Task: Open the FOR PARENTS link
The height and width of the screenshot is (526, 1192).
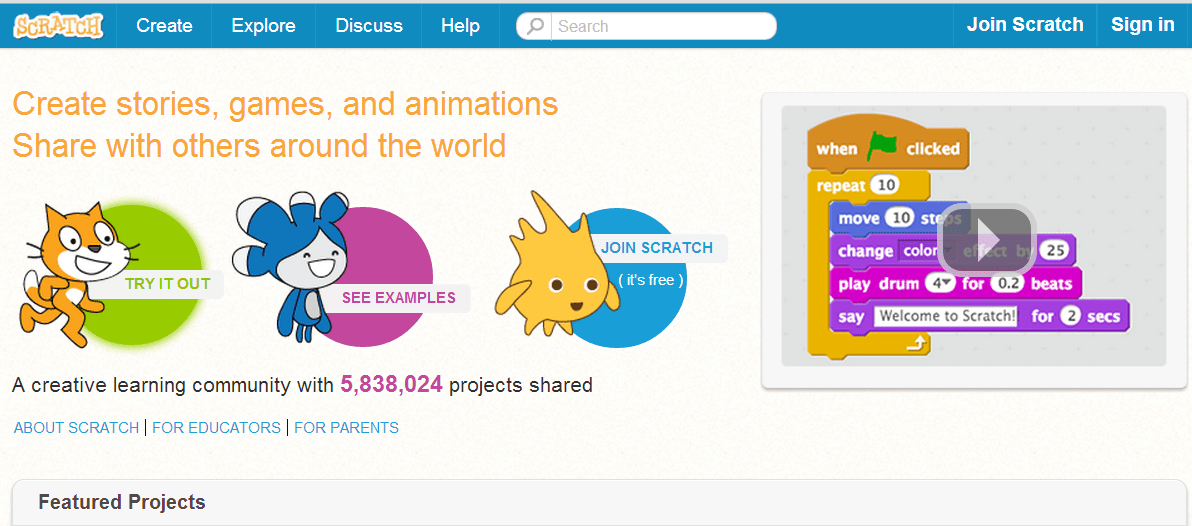Action: click(347, 428)
